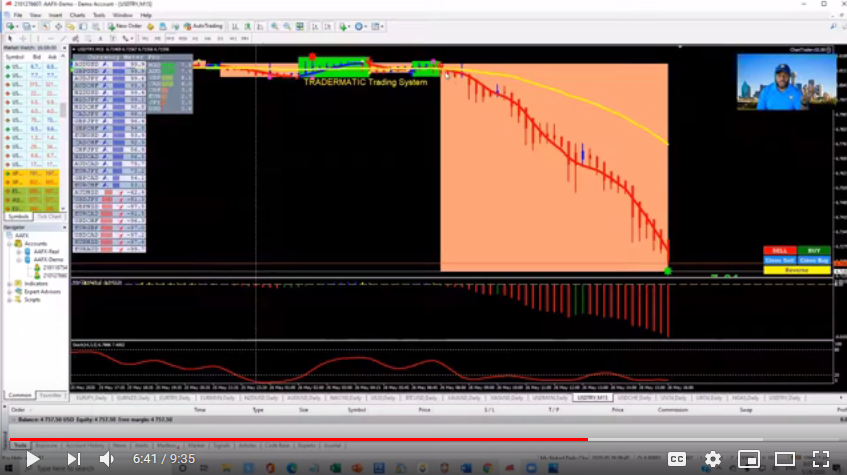
Task: Mute the video volume
Action: pyautogui.click(x=106, y=459)
